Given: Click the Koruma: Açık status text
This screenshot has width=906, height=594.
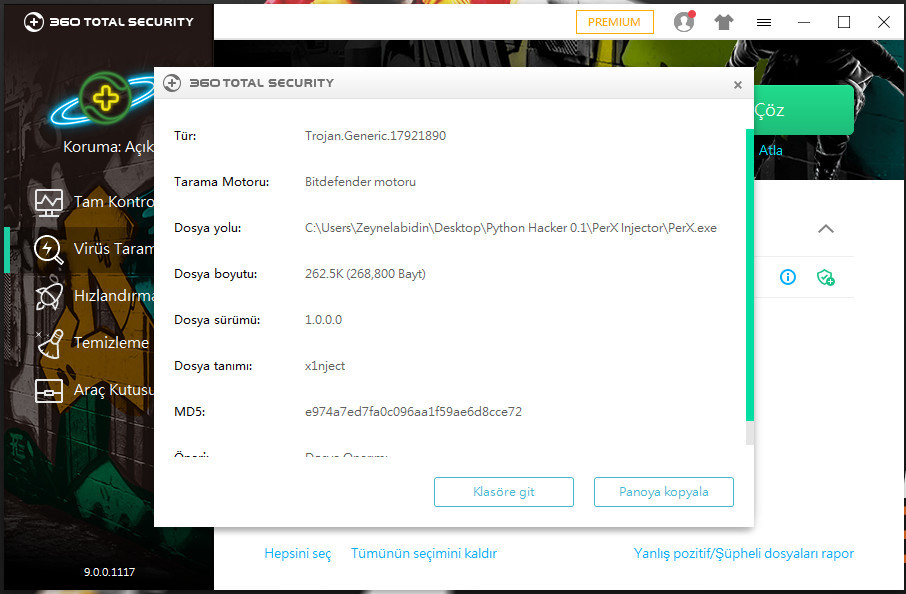Looking at the screenshot, I should pyautogui.click(x=108, y=147).
